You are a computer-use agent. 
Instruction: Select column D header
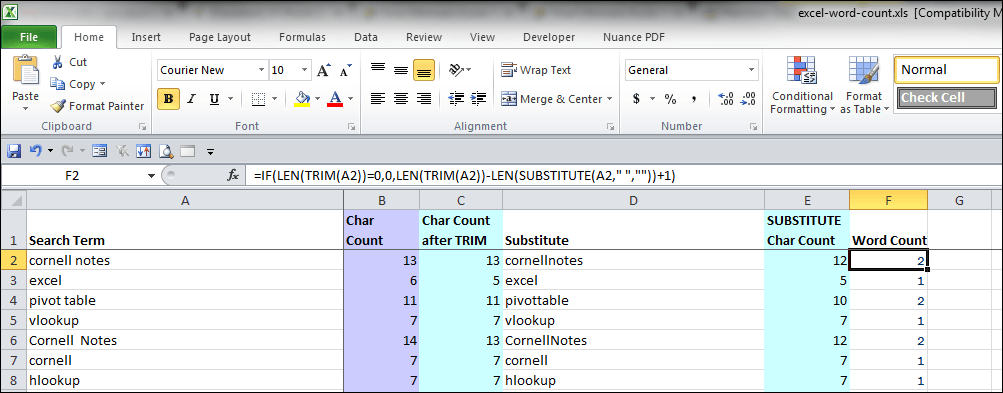(x=633, y=200)
